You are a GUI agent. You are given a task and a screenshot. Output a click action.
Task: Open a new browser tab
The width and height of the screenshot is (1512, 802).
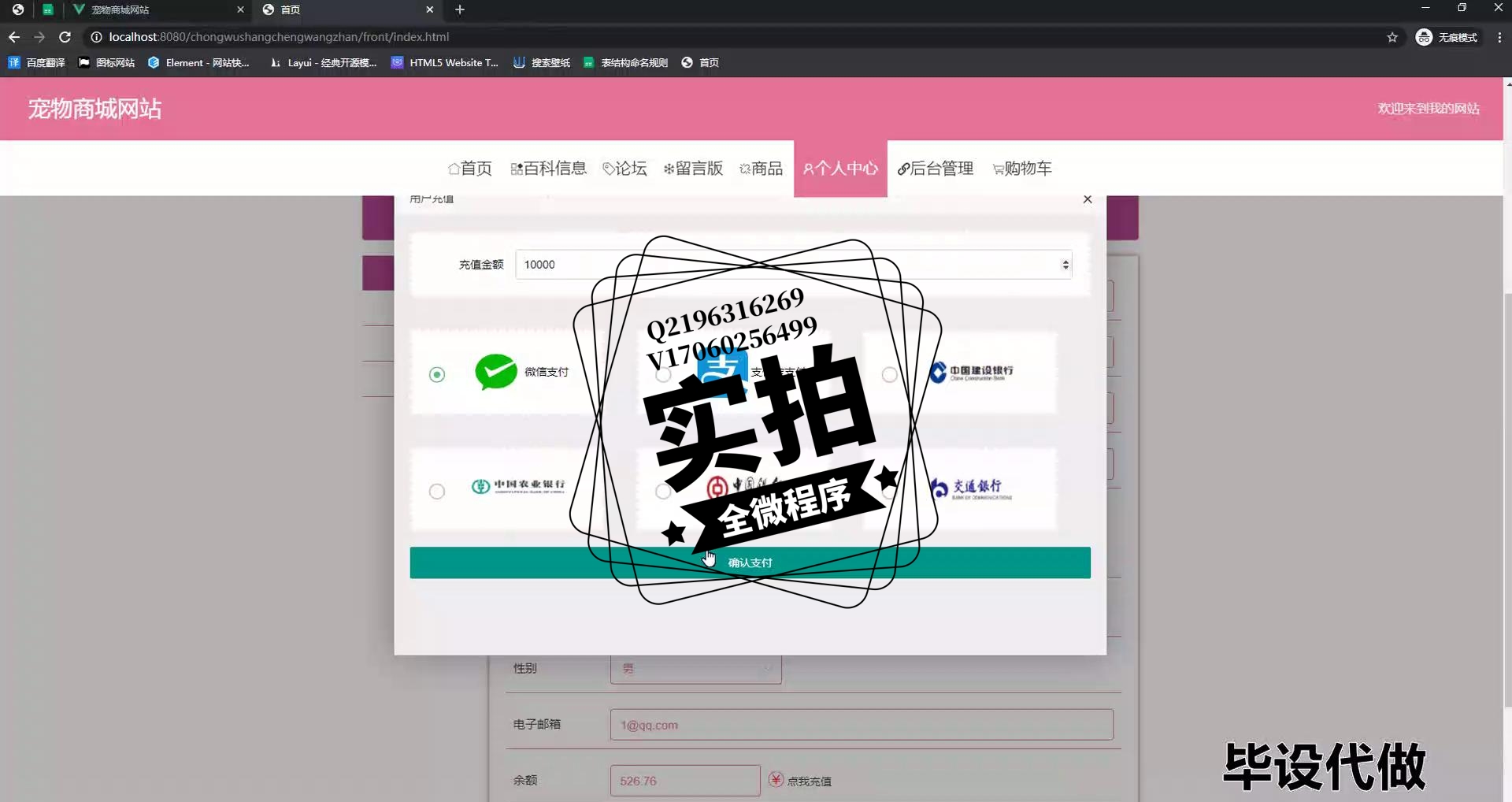tap(460, 9)
